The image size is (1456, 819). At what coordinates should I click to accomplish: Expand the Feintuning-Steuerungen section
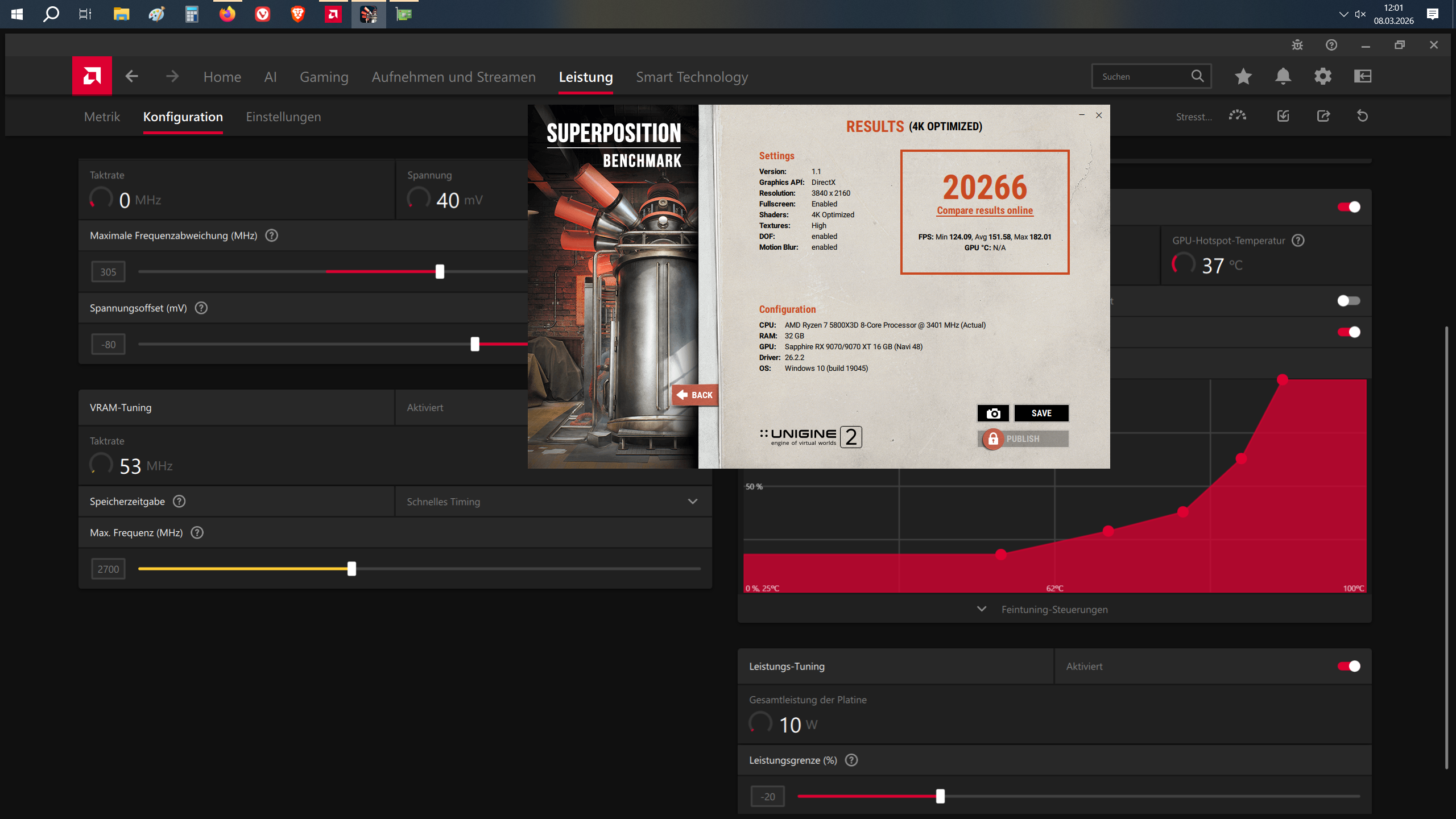pyautogui.click(x=1054, y=609)
